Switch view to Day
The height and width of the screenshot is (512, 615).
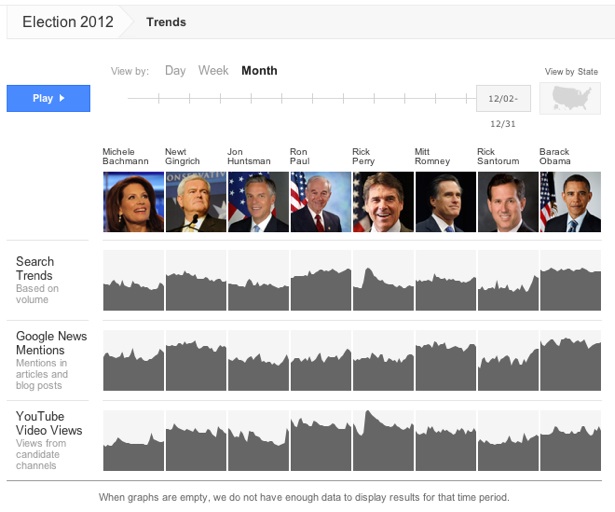[x=175, y=71]
